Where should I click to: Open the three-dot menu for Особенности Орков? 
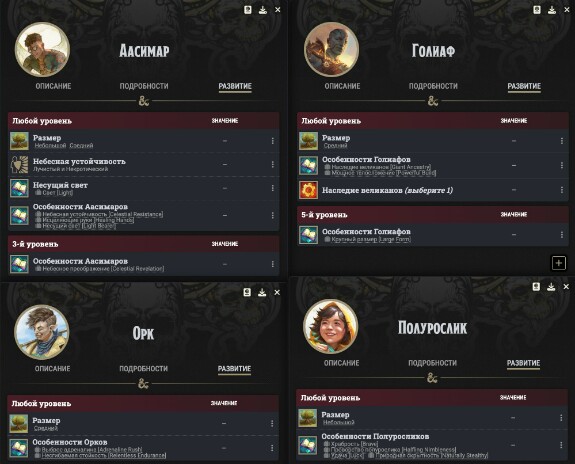pos(272,448)
